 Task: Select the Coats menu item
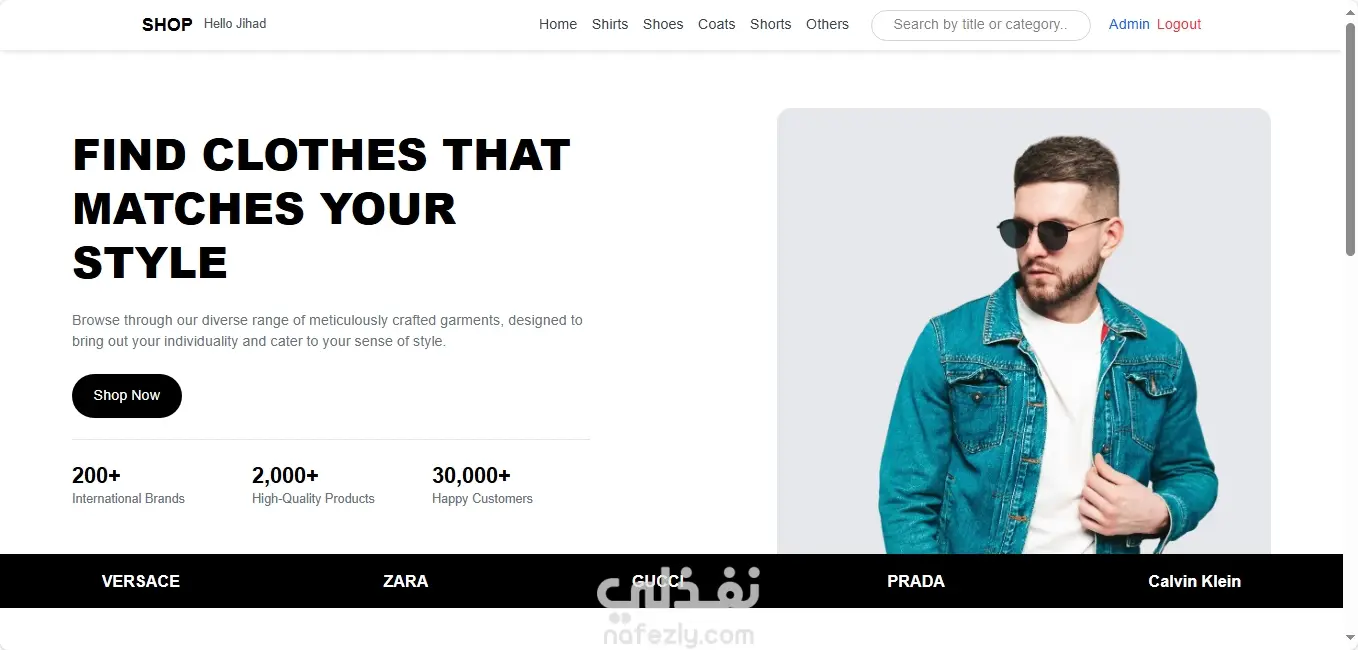point(717,24)
